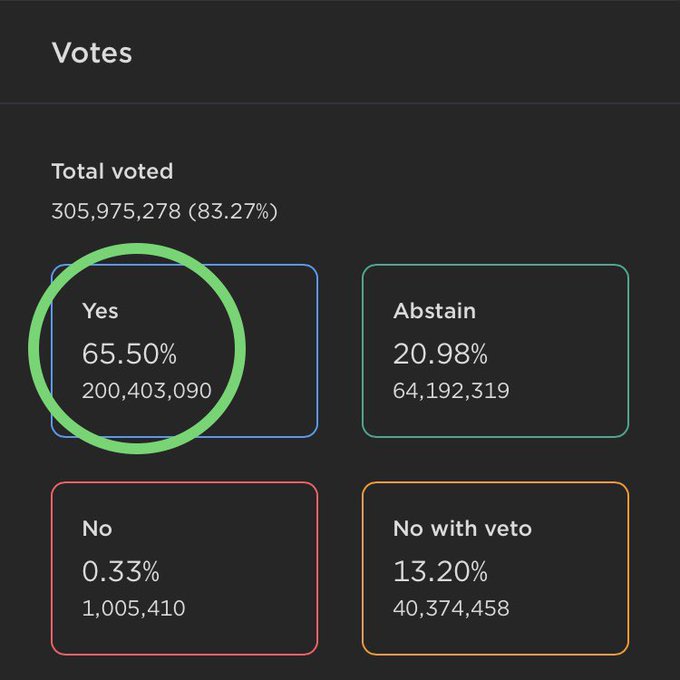The height and width of the screenshot is (680, 680).
Task: Click the No with veto card
Action: tap(495, 567)
